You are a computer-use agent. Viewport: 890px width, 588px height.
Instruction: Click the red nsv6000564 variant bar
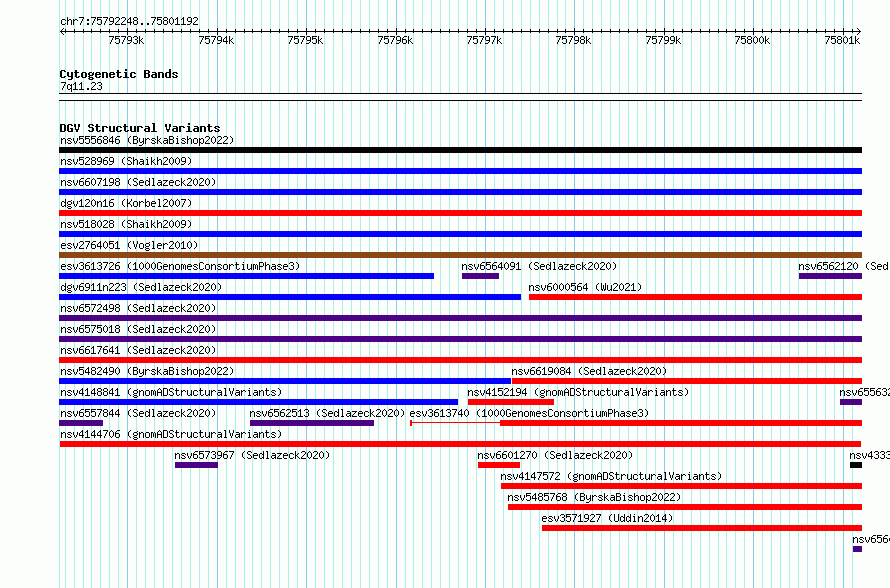[x=695, y=297]
